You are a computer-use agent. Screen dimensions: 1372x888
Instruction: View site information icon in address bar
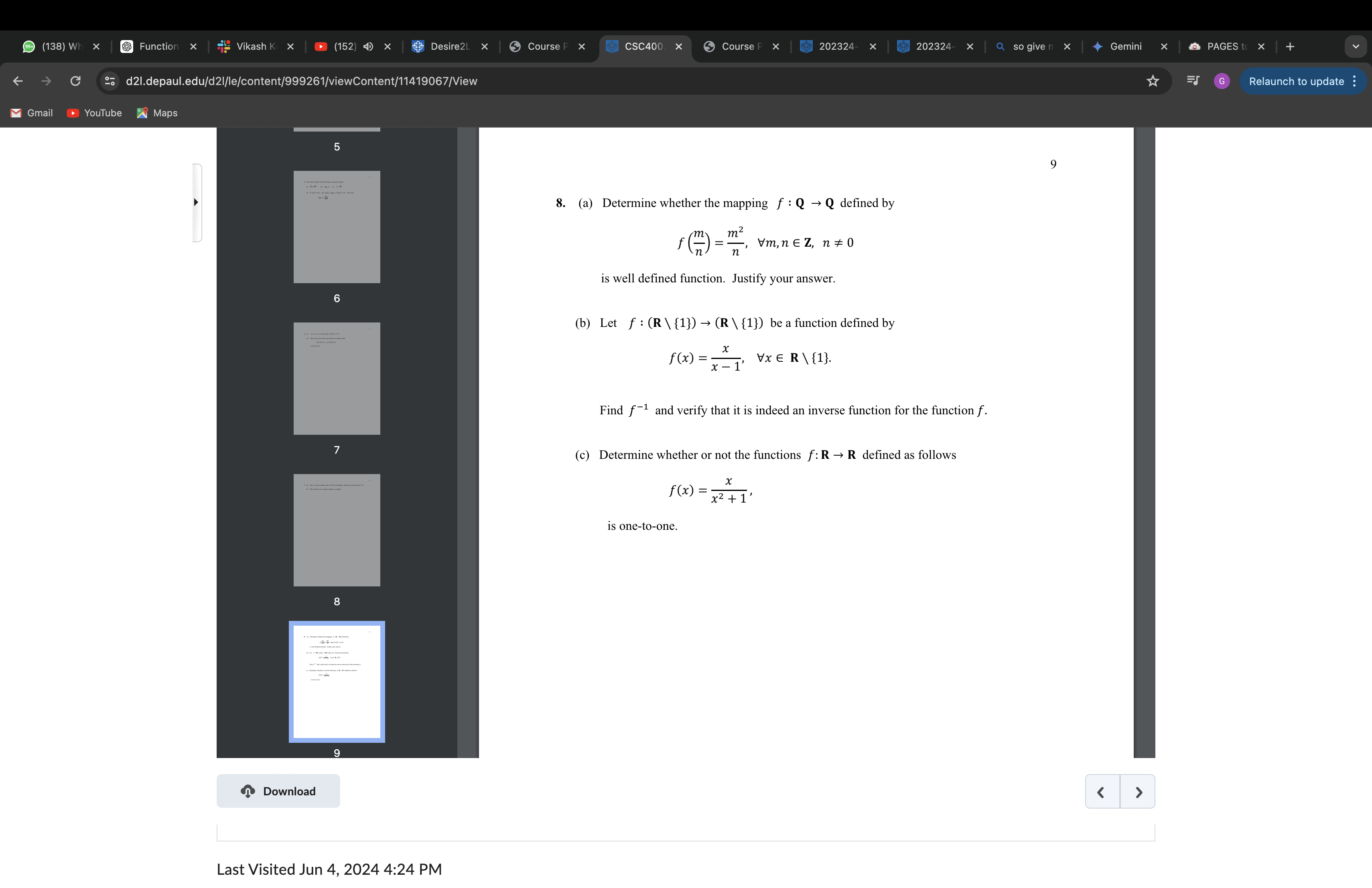coord(109,81)
